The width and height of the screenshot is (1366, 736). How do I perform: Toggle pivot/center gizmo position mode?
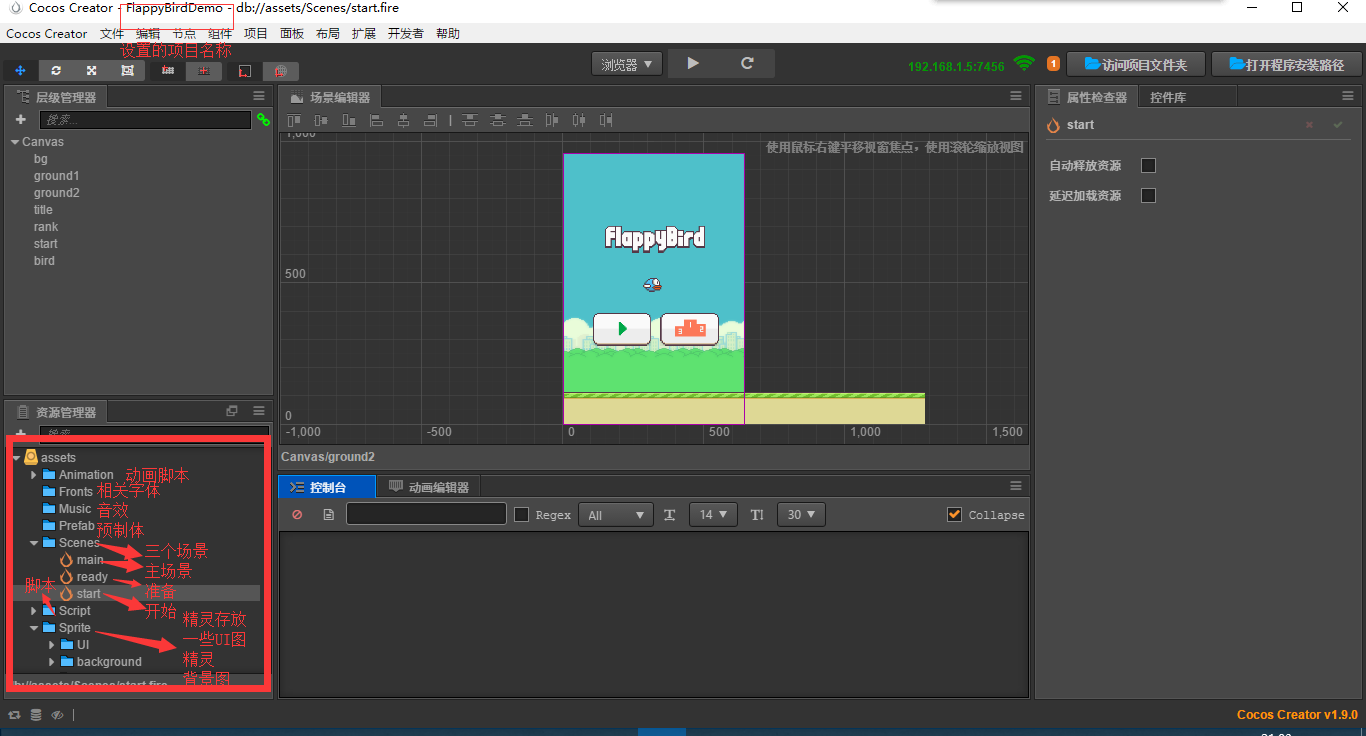(168, 71)
